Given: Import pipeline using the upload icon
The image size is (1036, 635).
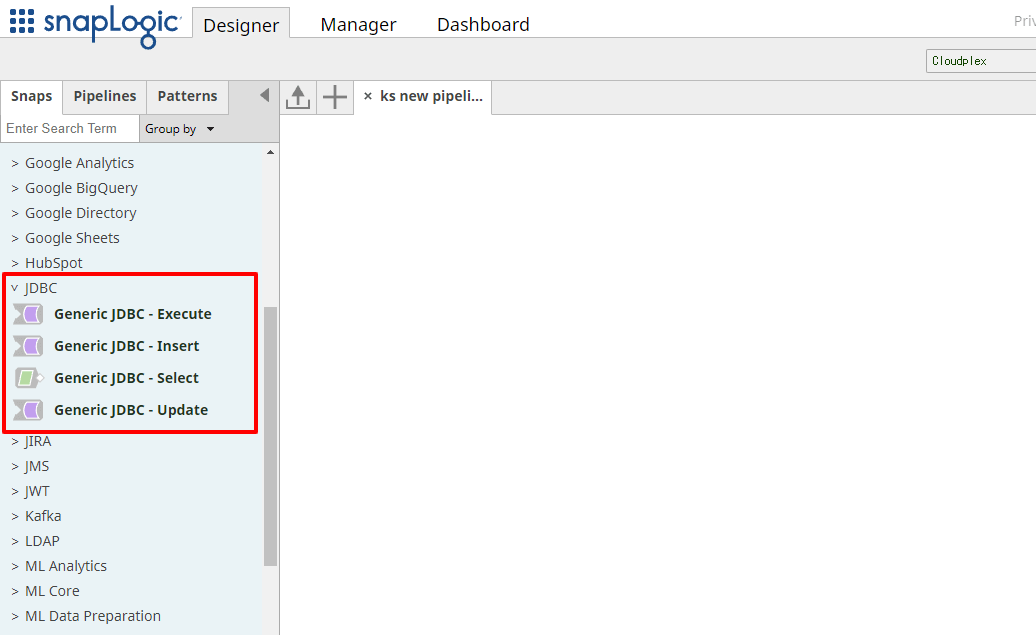Looking at the screenshot, I should pyautogui.click(x=298, y=97).
